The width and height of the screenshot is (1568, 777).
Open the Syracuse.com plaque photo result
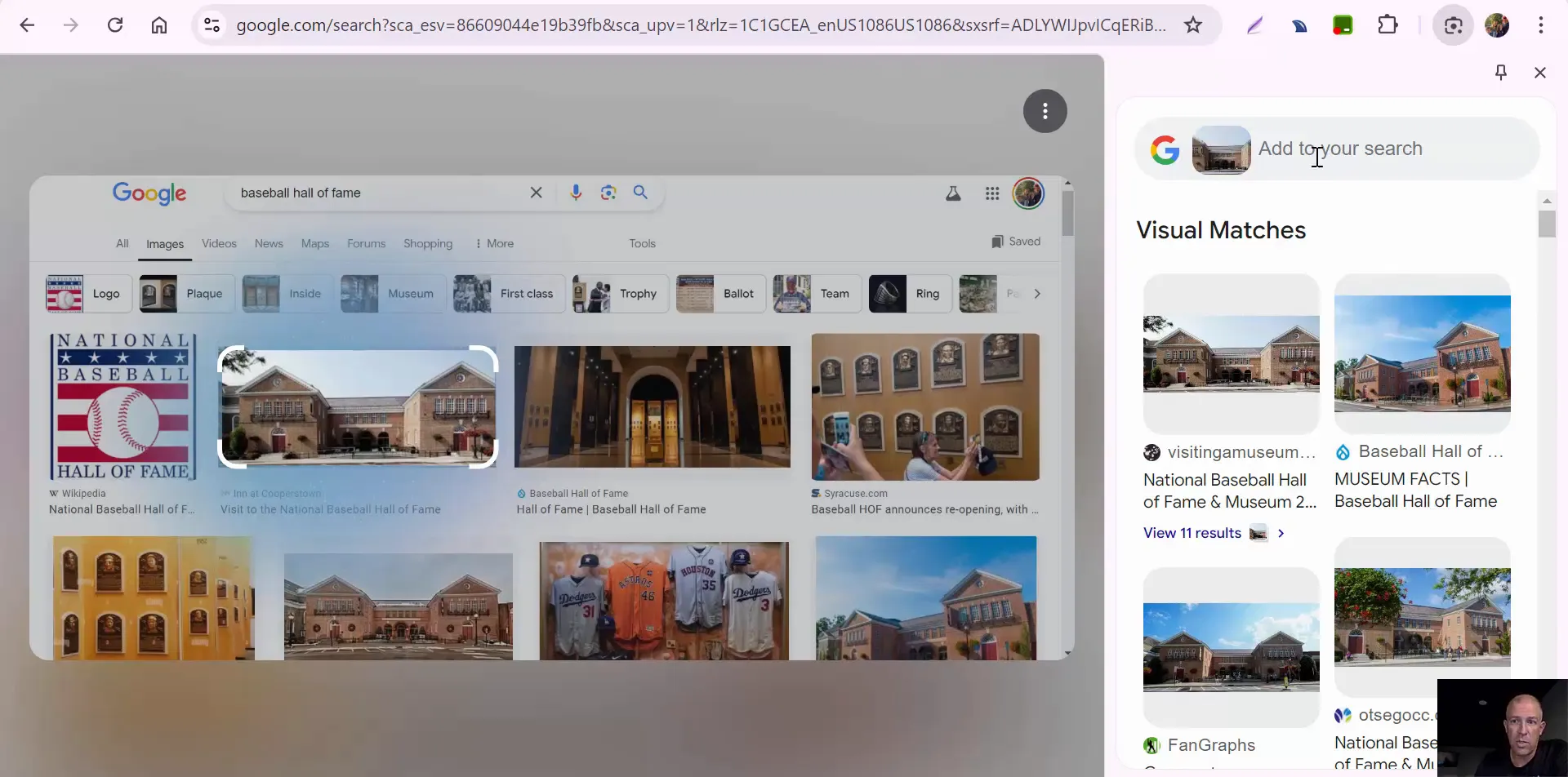pyautogui.click(x=925, y=406)
